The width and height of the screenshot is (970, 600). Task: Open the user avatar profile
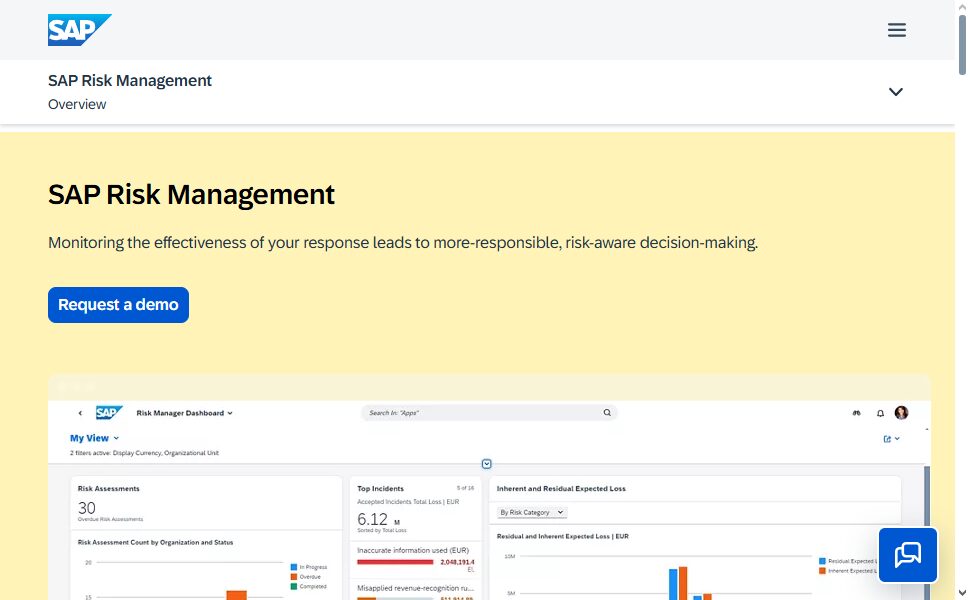(x=901, y=413)
